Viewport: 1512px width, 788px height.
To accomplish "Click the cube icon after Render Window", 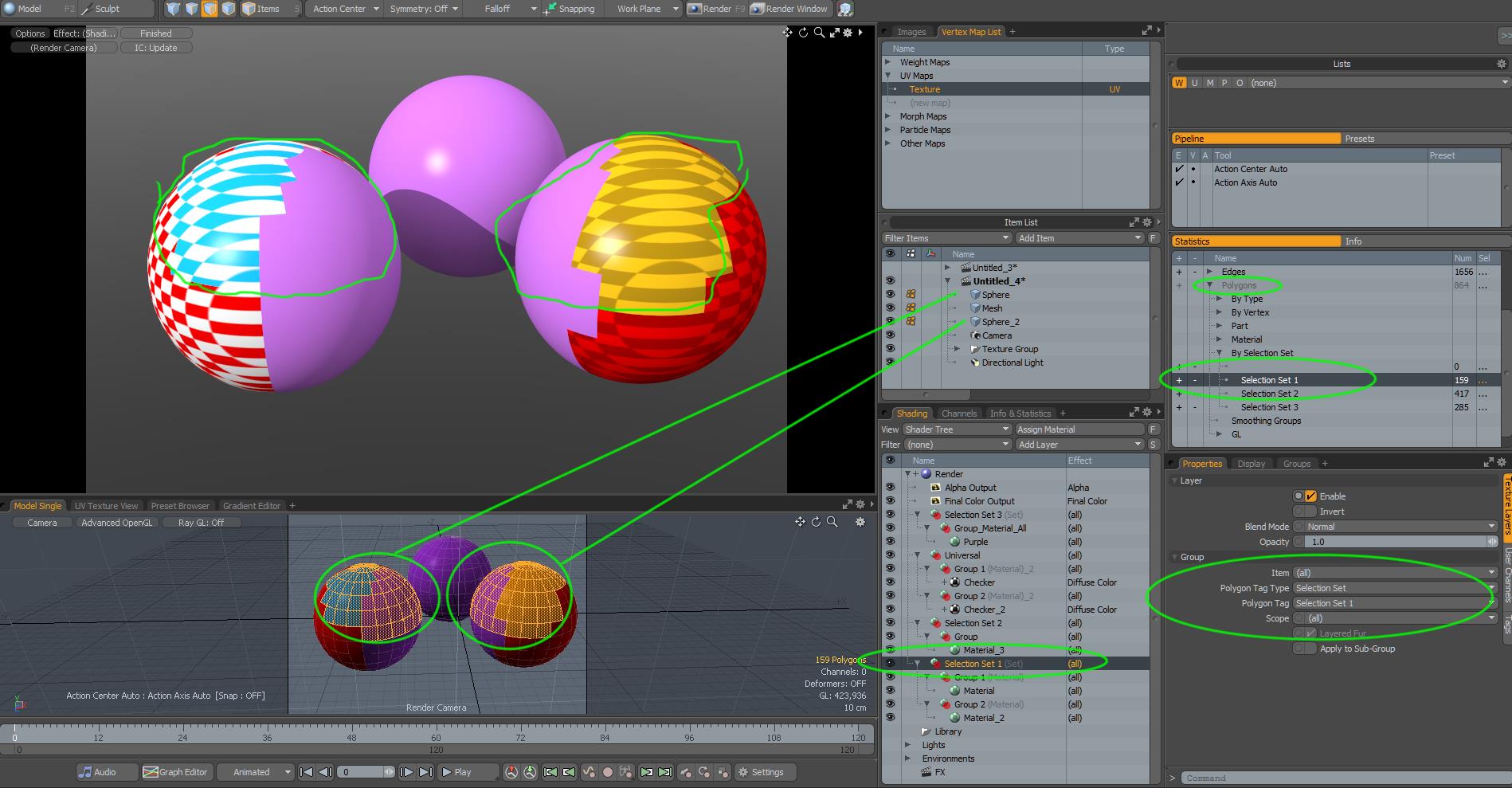I will tap(845, 9).
